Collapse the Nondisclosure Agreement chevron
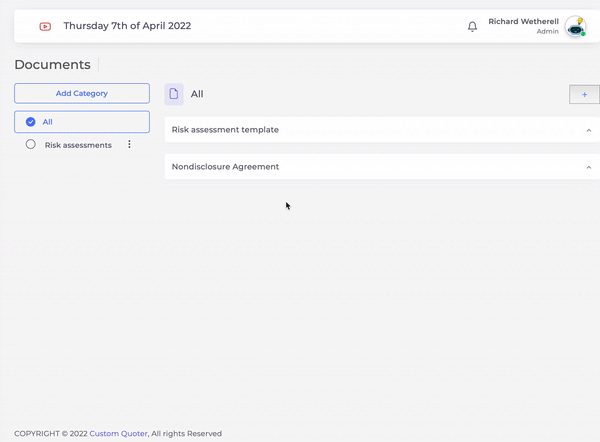The width and height of the screenshot is (600, 442). point(589,167)
